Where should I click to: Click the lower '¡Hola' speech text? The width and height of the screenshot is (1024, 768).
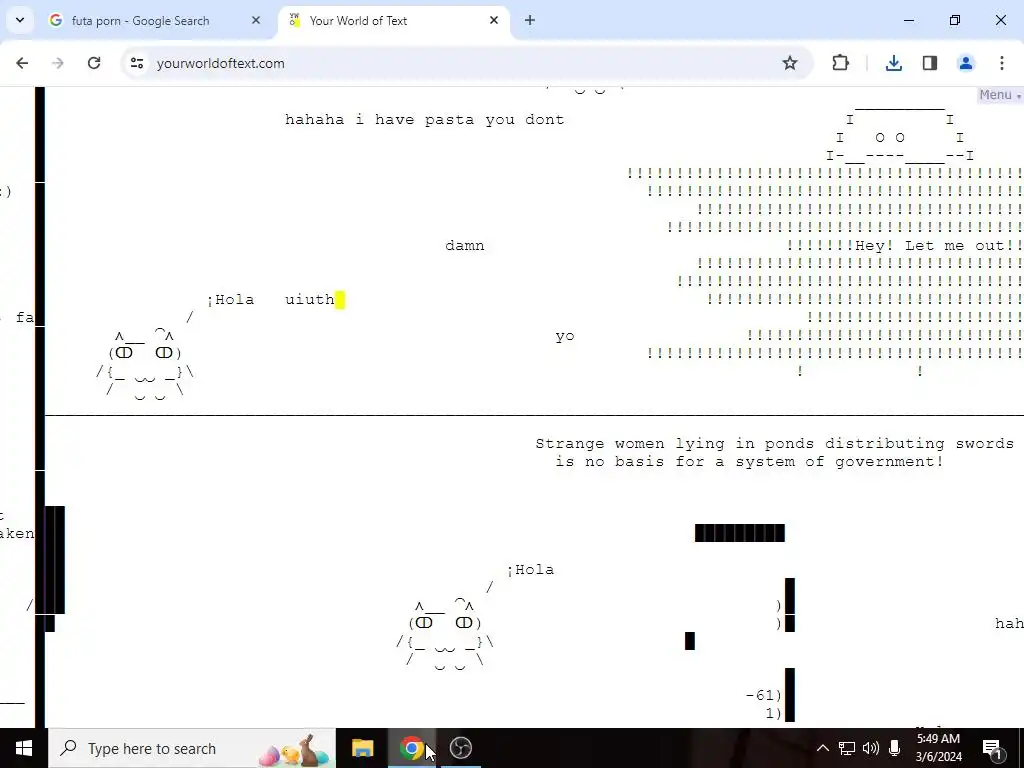(531, 569)
